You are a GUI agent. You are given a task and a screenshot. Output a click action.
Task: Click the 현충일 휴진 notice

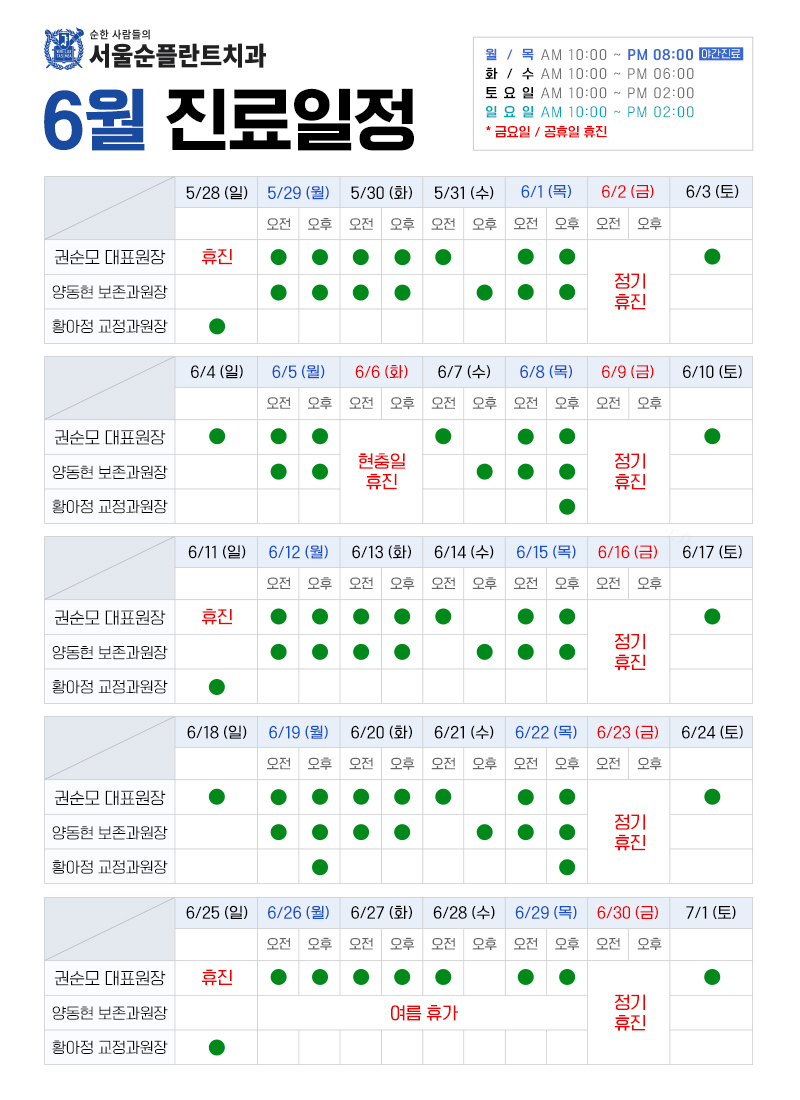coord(382,471)
